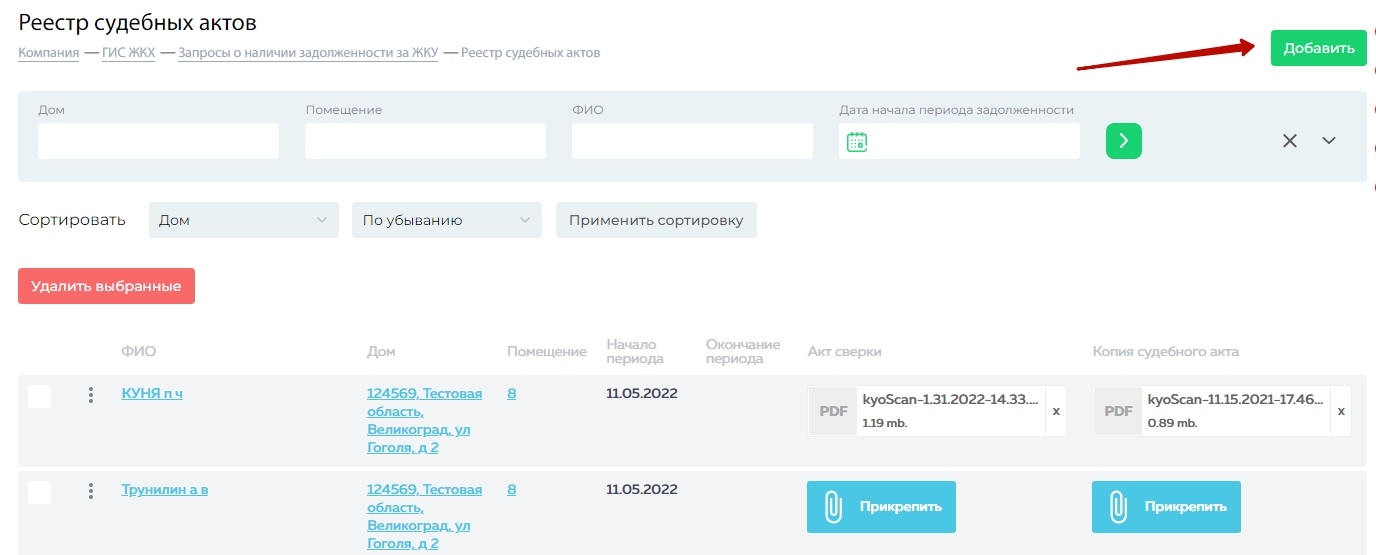Open three-dot menu for КУНЯ п ч row
The image size is (1376, 555).
point(91,395)
